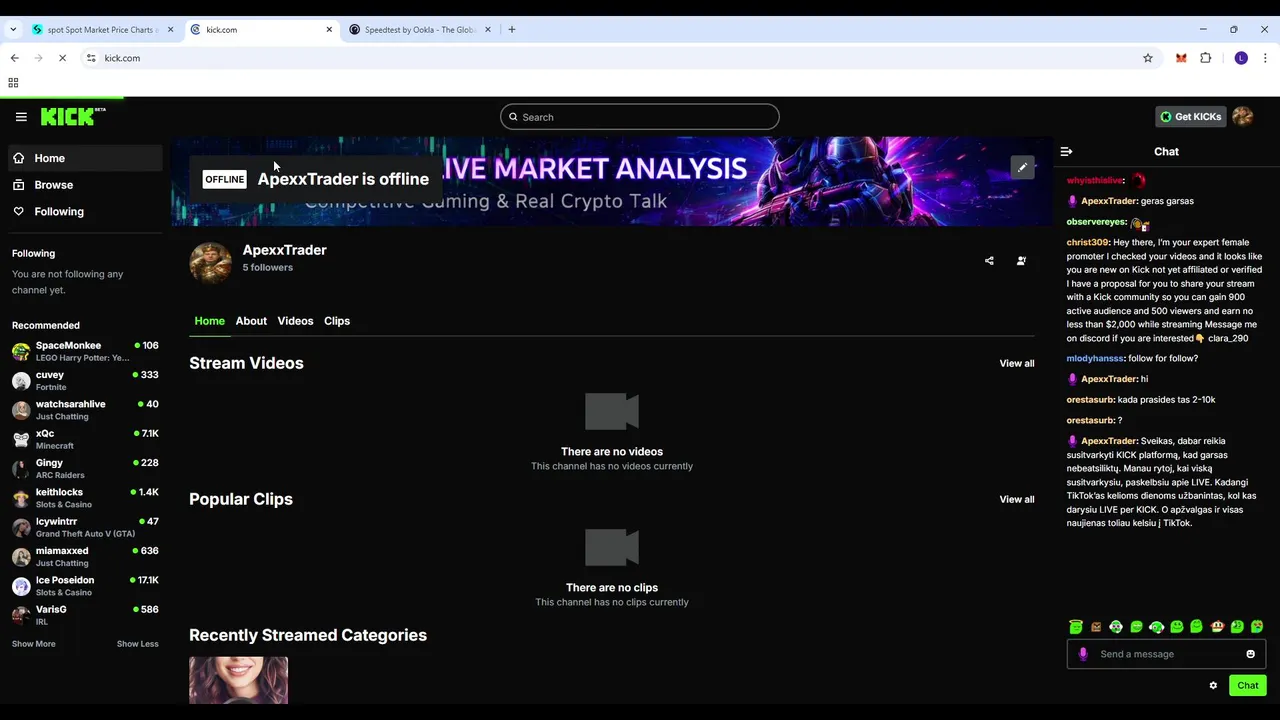Open miamaxxed Just Chatting channel
The width and height of the screenshot is (1280, 720).
pos(85,556)
